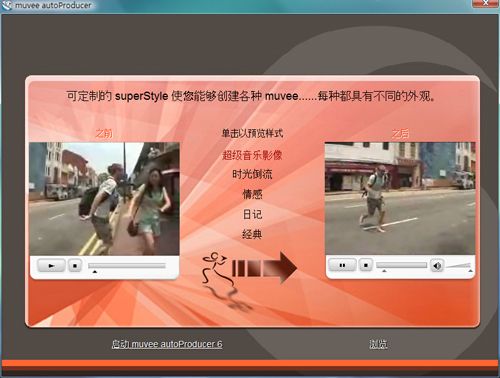Select 超级音乐影像 style
Screen dimensions: 500x378
(x=252, y=155)
